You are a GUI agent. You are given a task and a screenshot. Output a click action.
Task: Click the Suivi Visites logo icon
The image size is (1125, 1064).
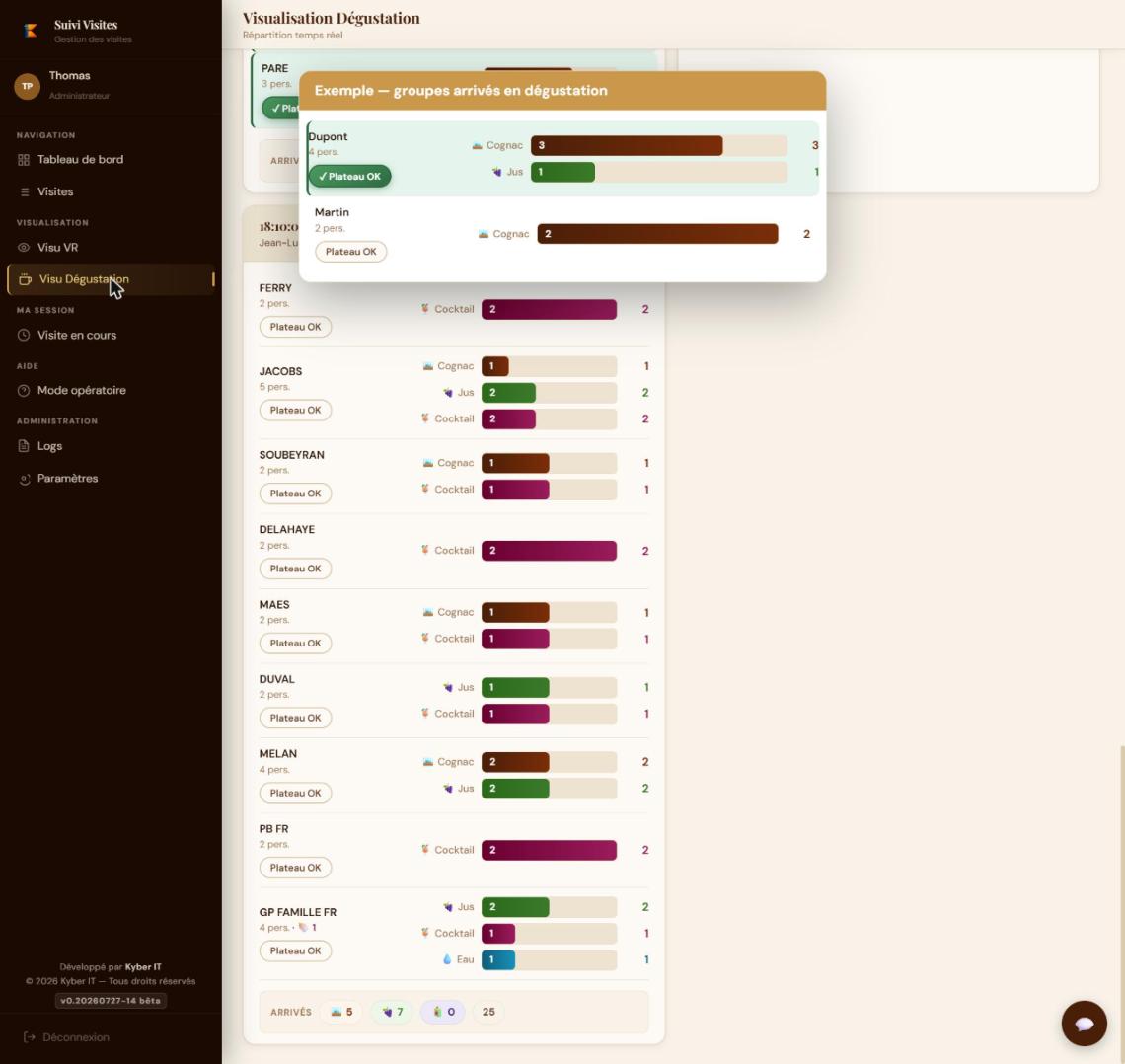click(31, 31)
